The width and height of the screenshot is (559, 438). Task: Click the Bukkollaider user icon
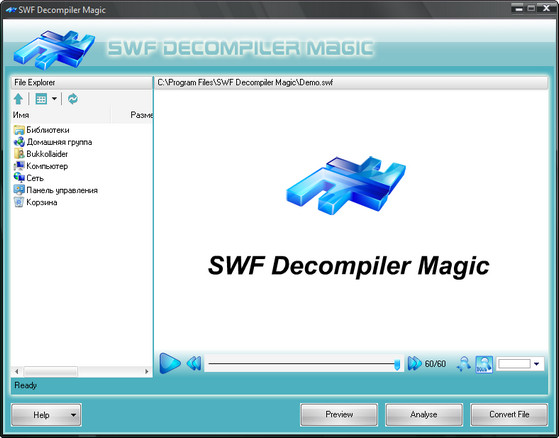19,154
